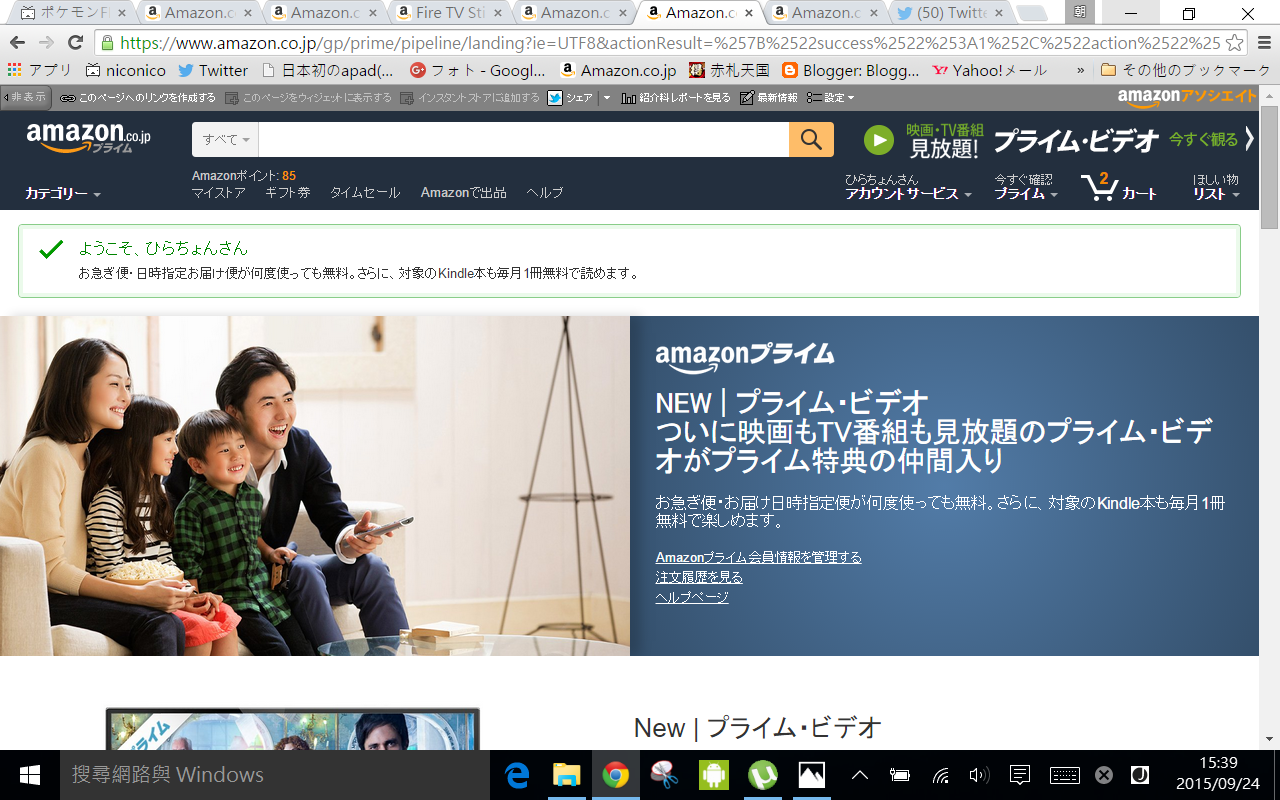Open the 赤札天国 bookmark
Viewport: 1280px width, 800px height.
[730, 70]
